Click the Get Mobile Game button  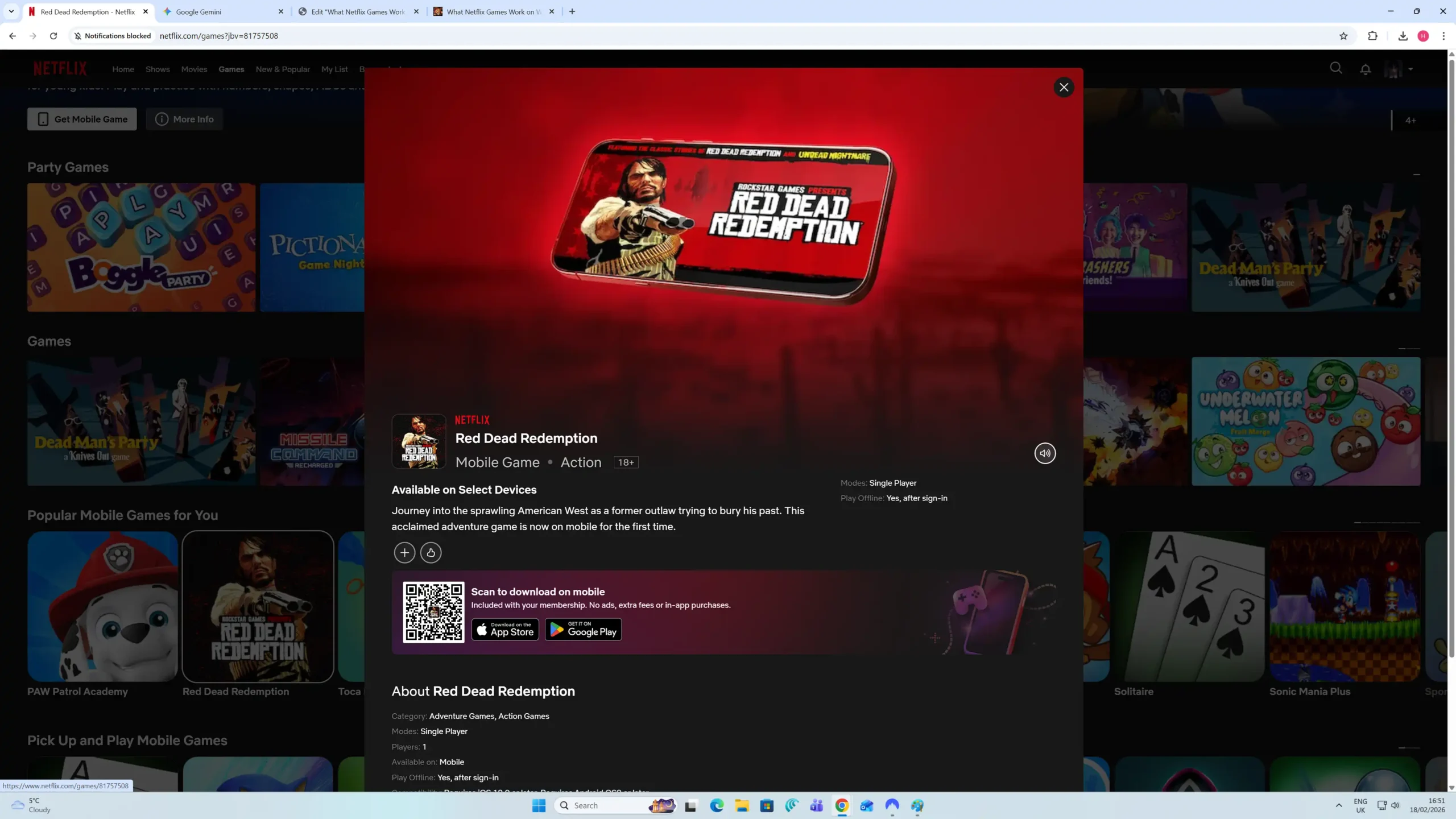[81, 119]
